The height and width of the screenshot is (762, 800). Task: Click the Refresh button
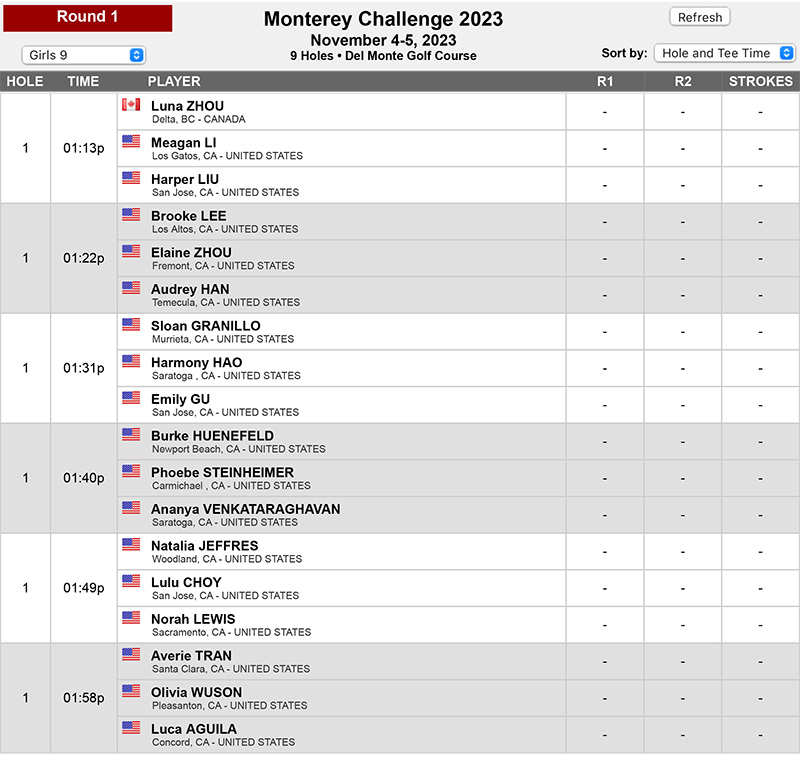point(699,17)
